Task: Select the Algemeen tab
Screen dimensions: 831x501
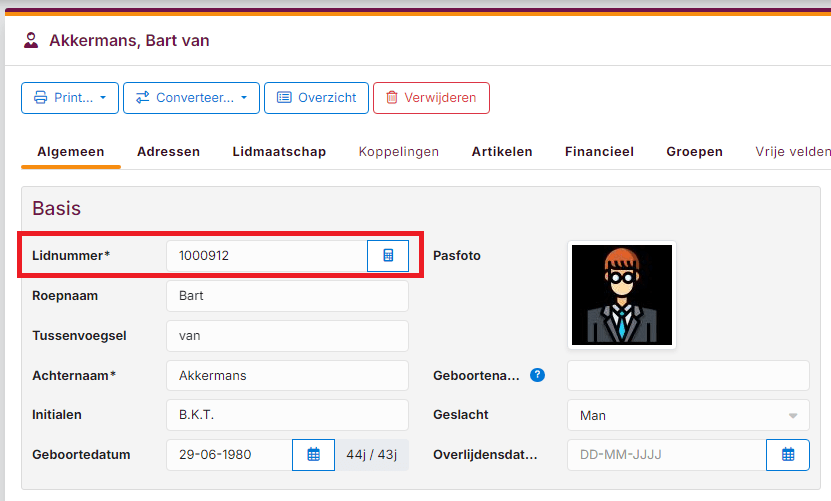Action: pos(70,152)
